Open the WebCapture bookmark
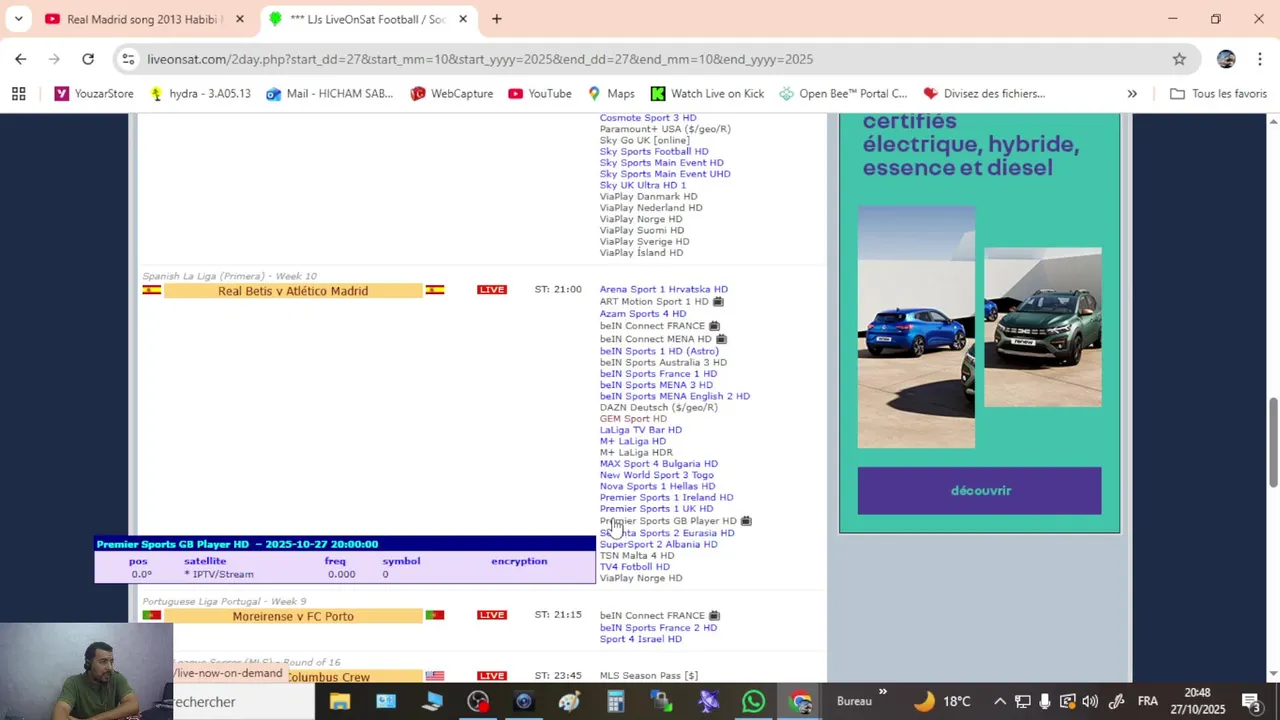This screenshot has width=1280, height=720. 451,93
